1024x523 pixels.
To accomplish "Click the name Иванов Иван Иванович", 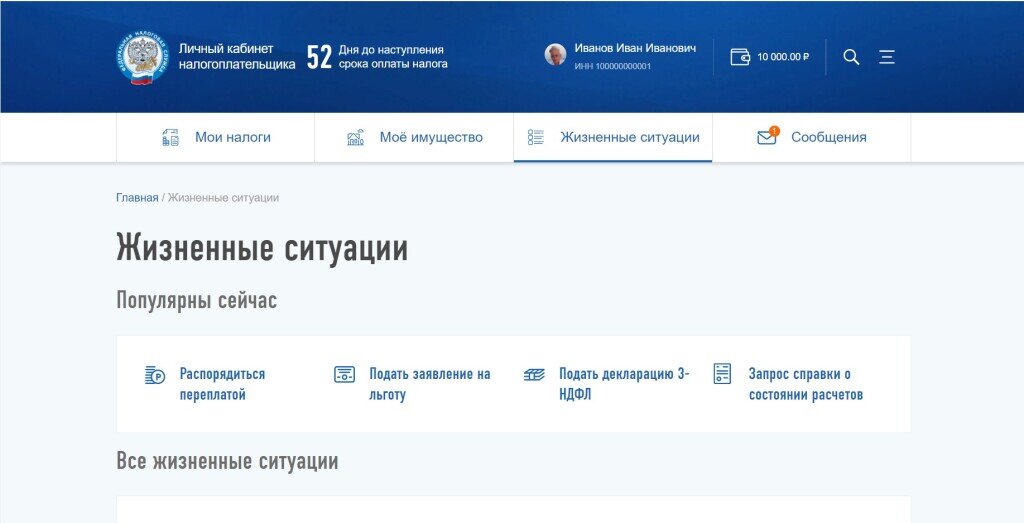I will click(x=635, y=48).
